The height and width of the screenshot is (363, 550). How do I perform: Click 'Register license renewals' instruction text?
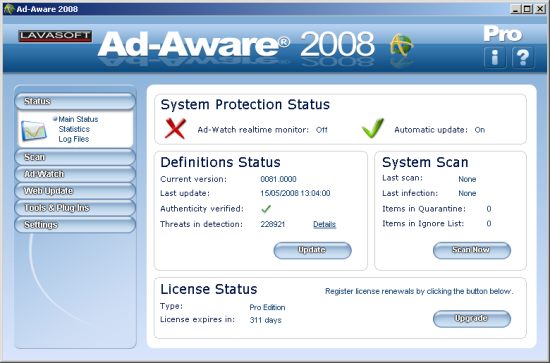point(419,291)
